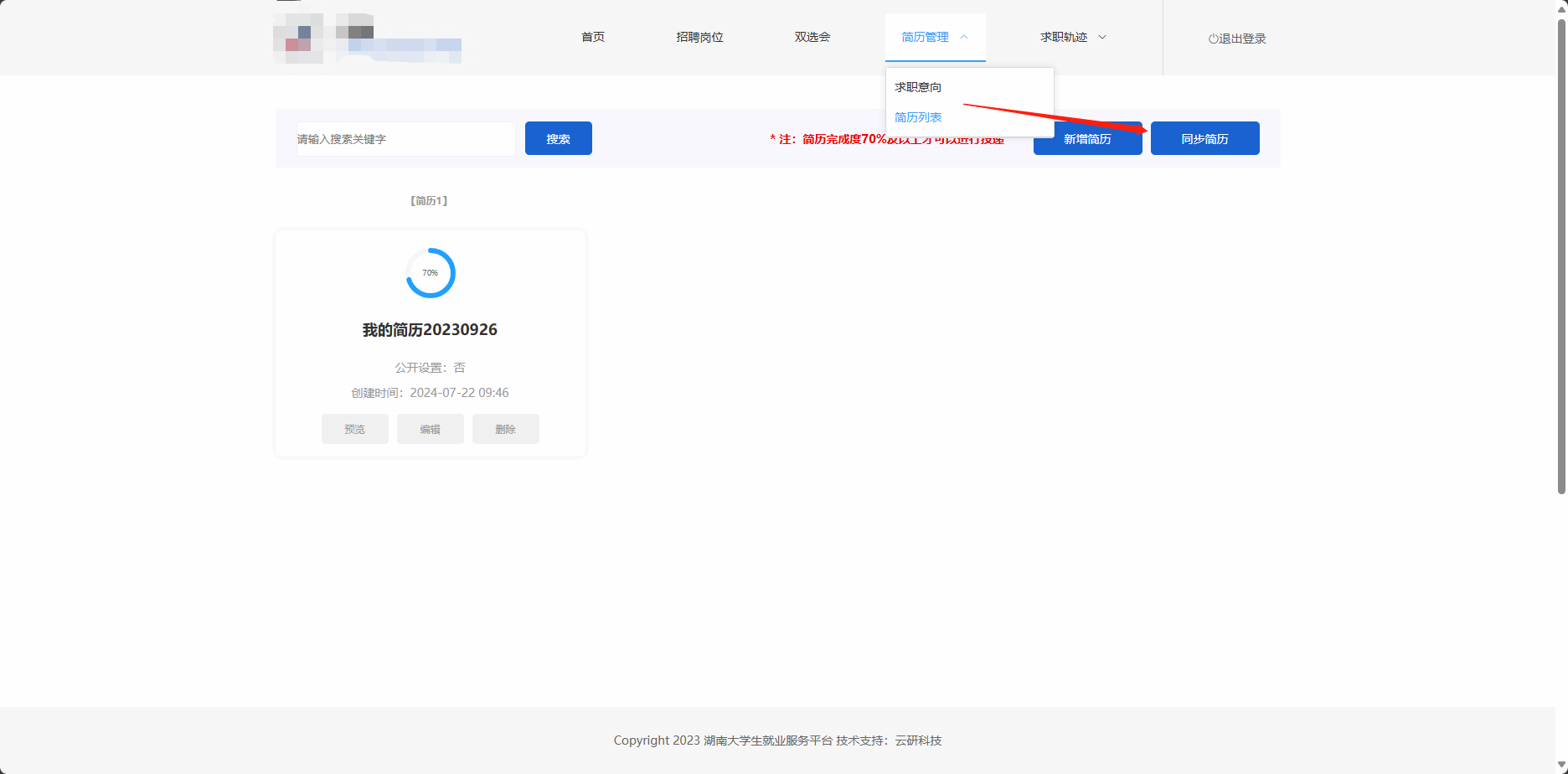Select 求职意向 from the dropdown menu

tap(918, 87)
